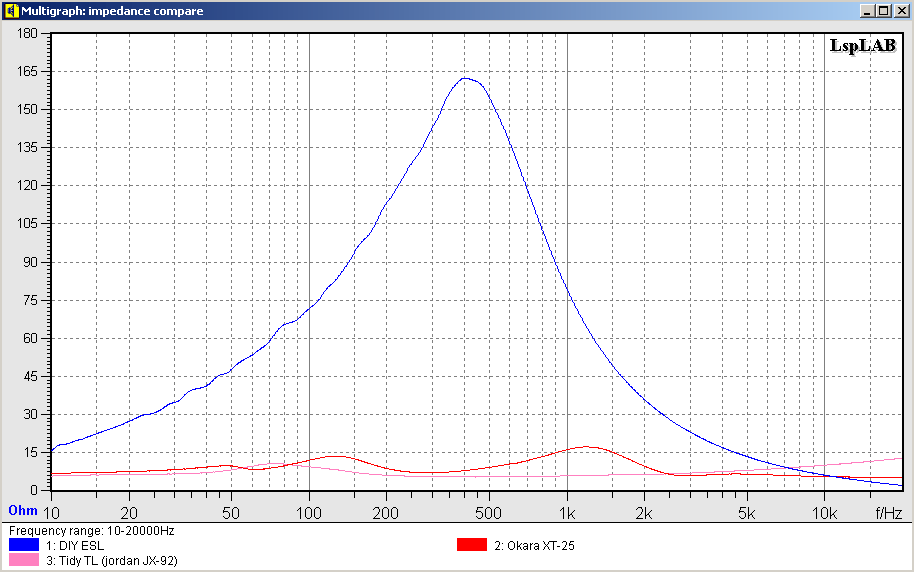Click the red Okara curve peak near 1k
914x572 pixels.
coord(586,447)
